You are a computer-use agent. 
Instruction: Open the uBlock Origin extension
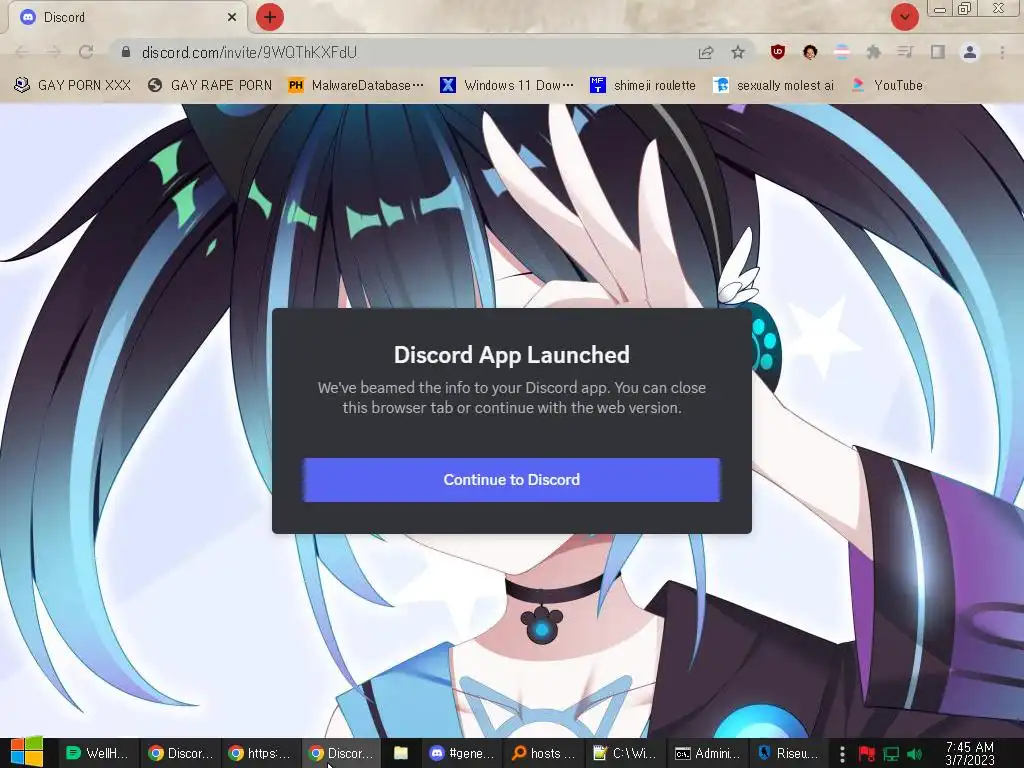pyautogui.click(x=777, y=52)
